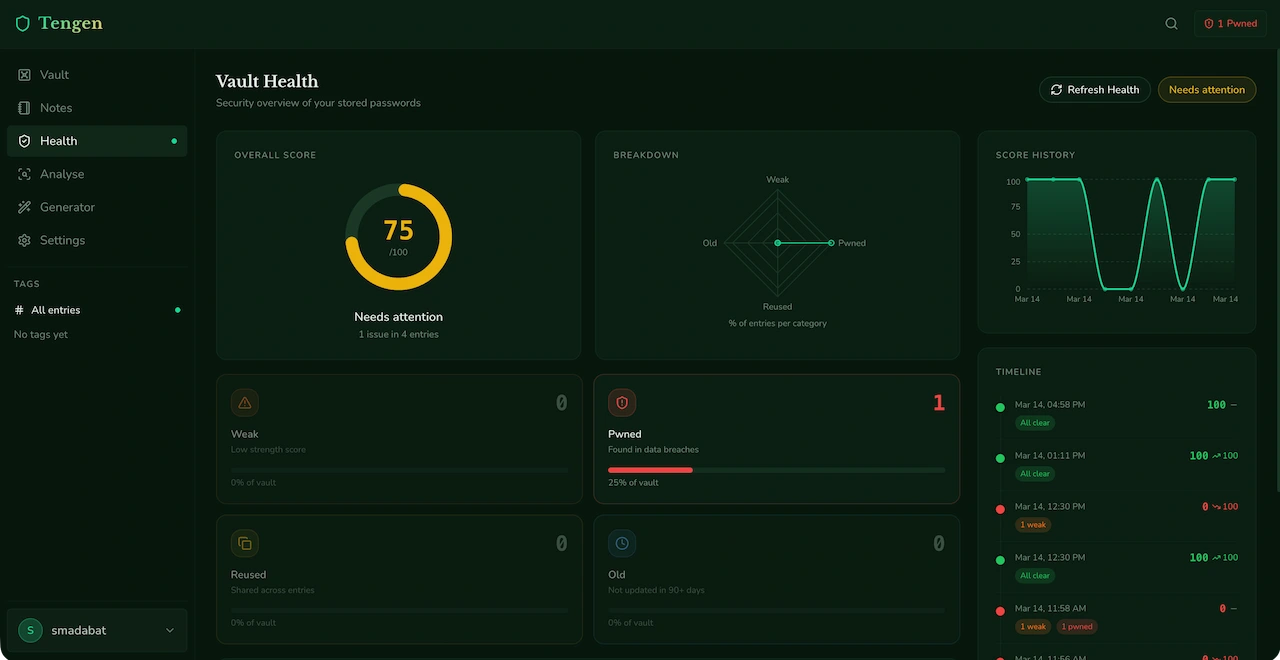Click the "% of entries per category" caption

click(778, 323)
